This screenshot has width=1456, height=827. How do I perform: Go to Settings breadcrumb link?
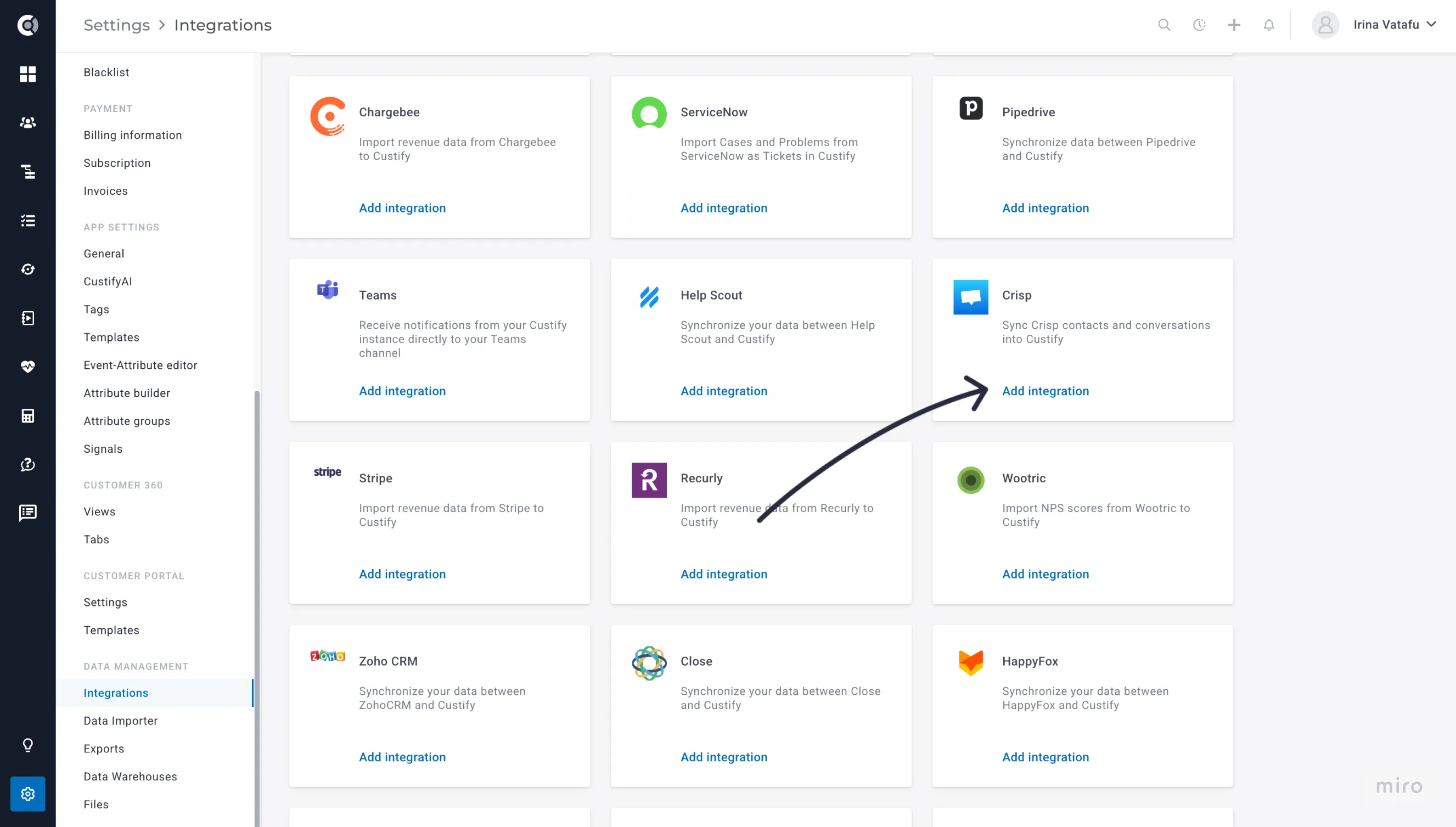117,25
